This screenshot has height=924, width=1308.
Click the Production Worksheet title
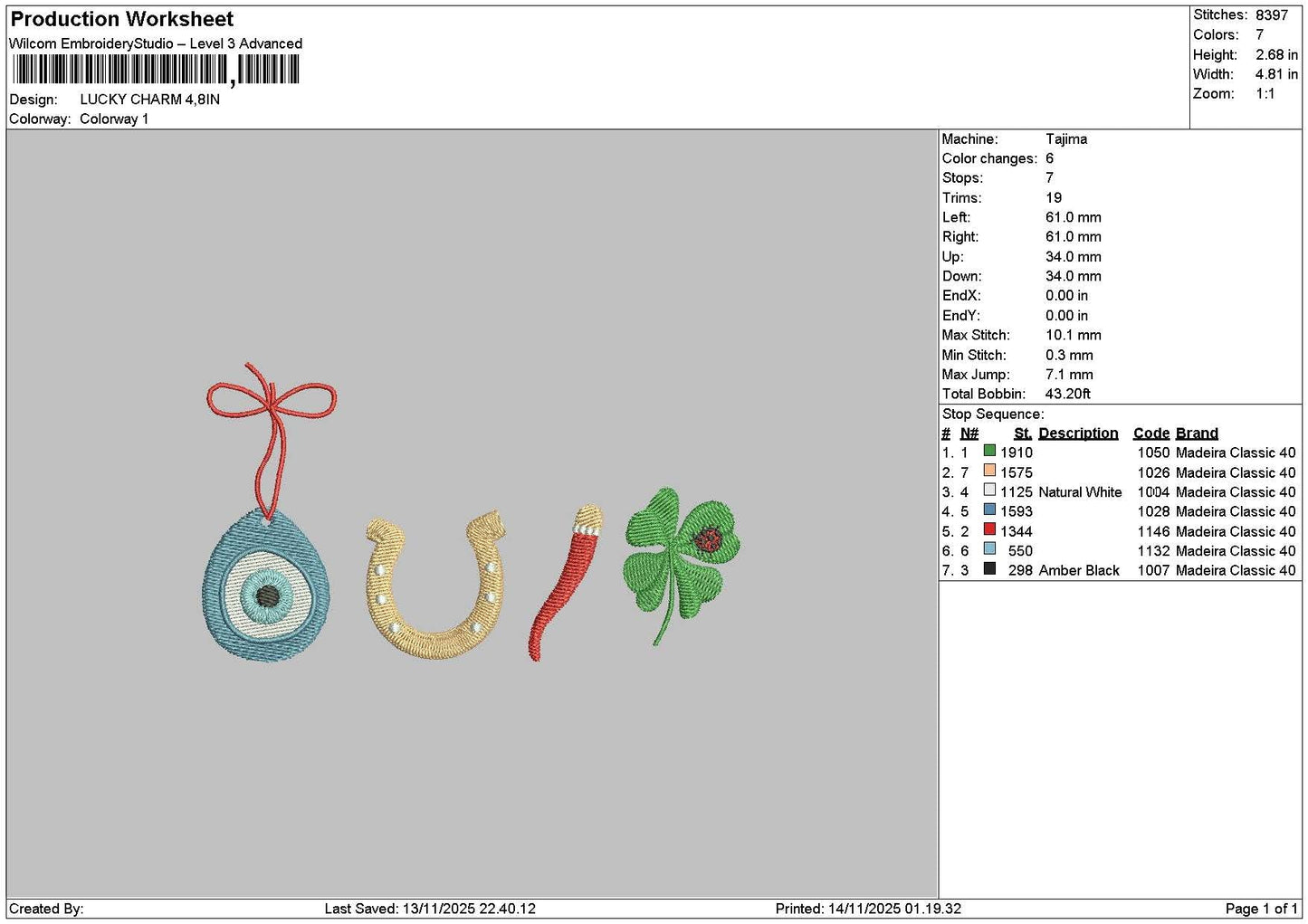click(x=121, y=19)
